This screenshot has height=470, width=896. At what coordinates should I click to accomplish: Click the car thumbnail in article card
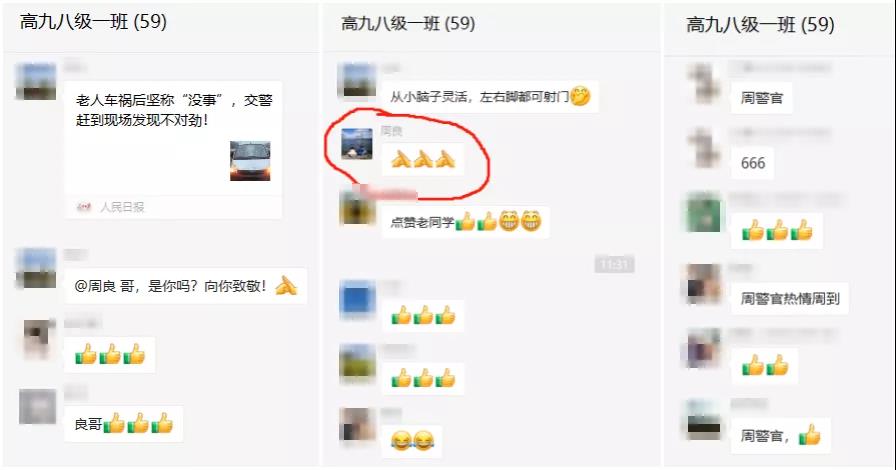point(250,161)
